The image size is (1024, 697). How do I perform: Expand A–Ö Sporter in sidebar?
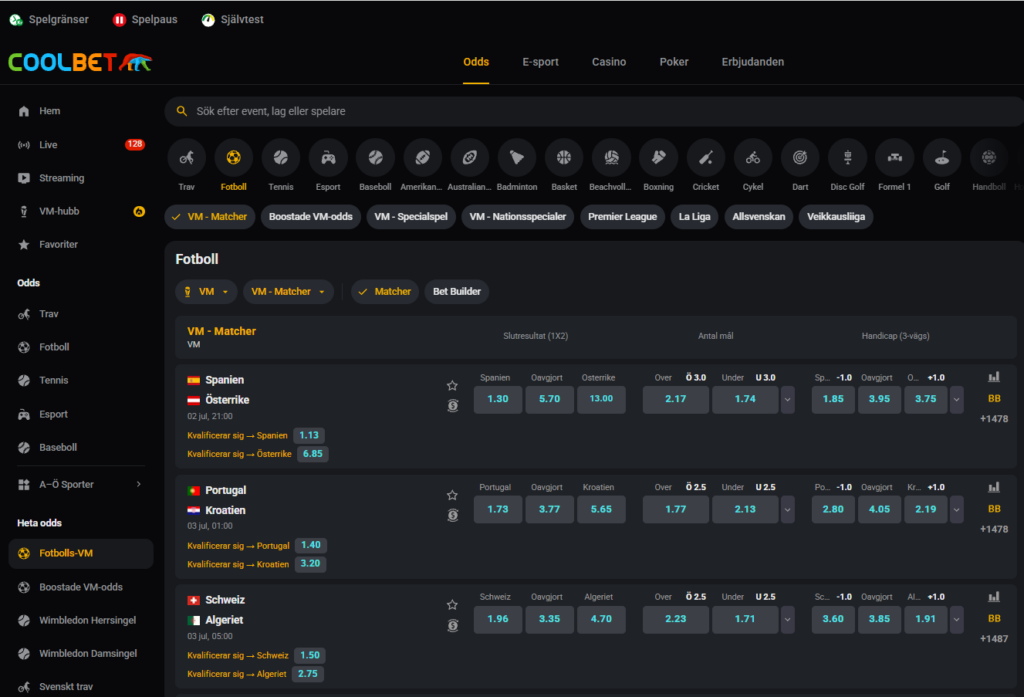click(x=81, y=485)
